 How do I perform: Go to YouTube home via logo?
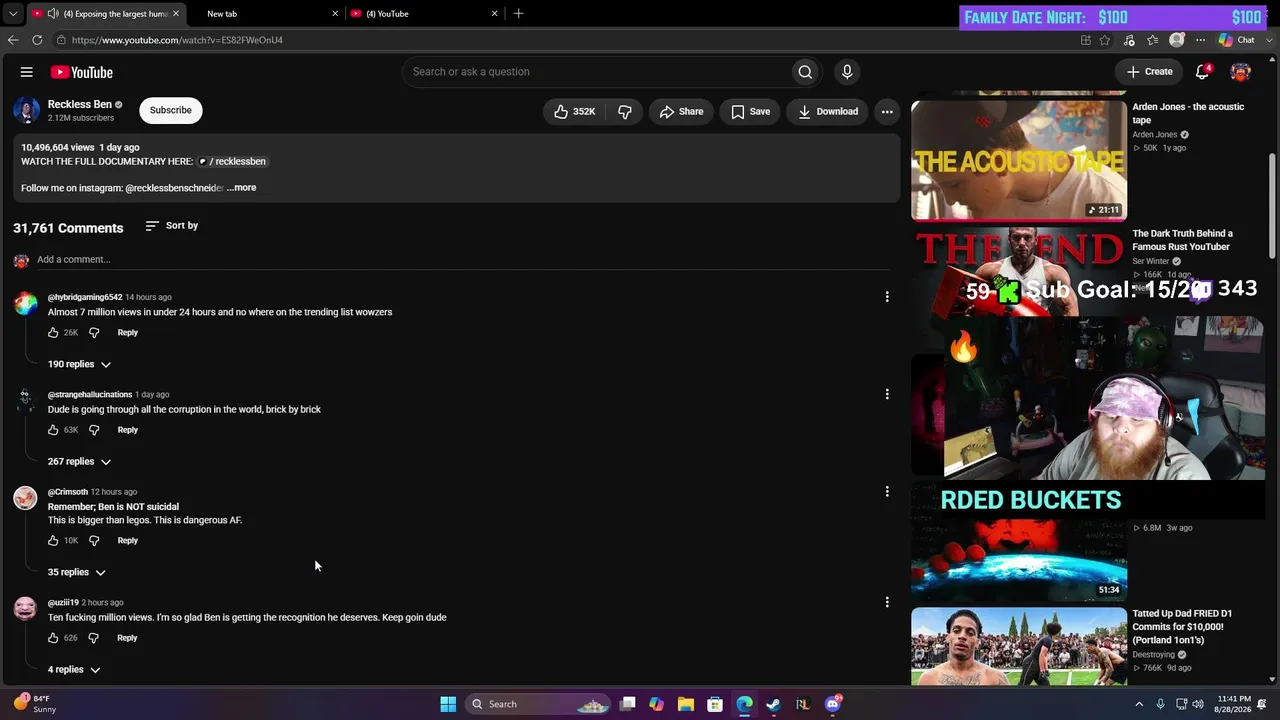point(82,72)
